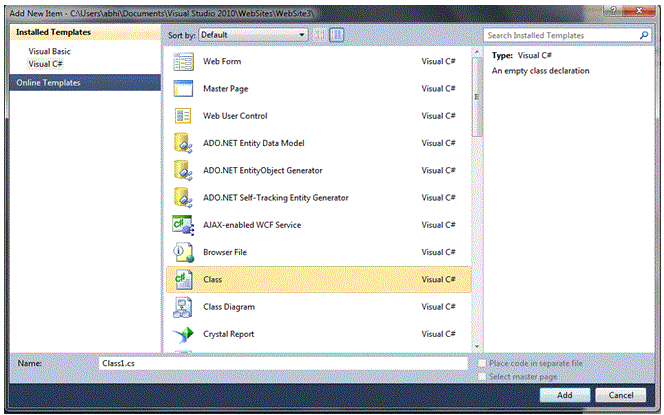
Task: Enable Place code in separate file
Action: 482,363
